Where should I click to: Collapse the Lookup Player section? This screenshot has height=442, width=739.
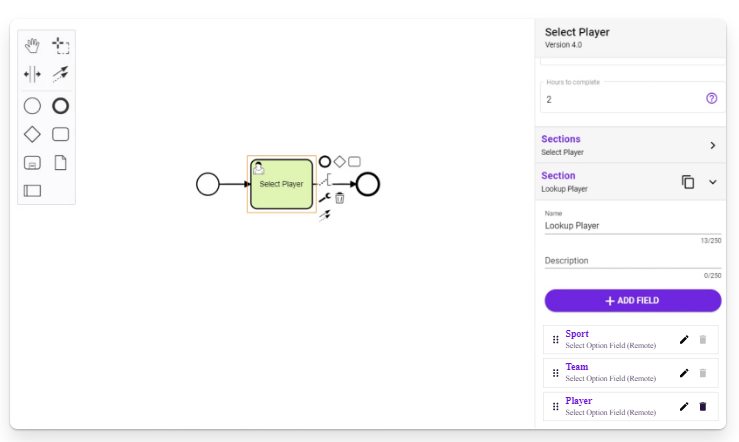tap(713, 182)
